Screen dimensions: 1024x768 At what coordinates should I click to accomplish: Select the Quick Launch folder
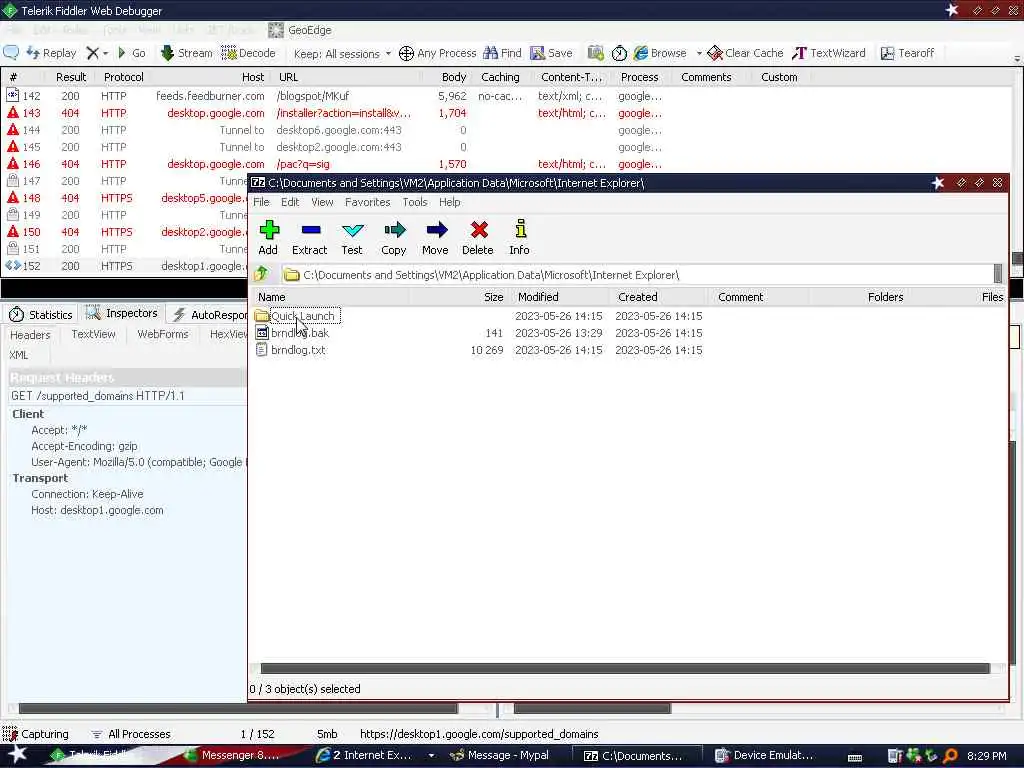[302, 316]
